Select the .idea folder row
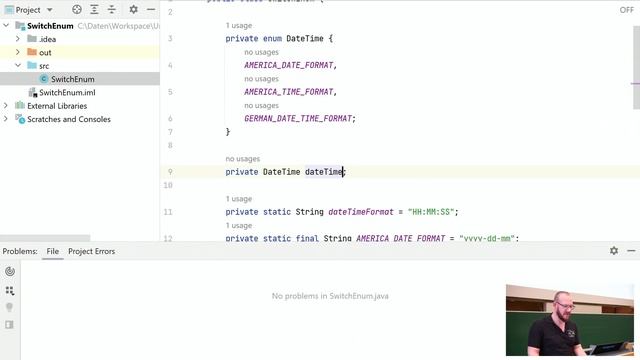 point(80,39)
